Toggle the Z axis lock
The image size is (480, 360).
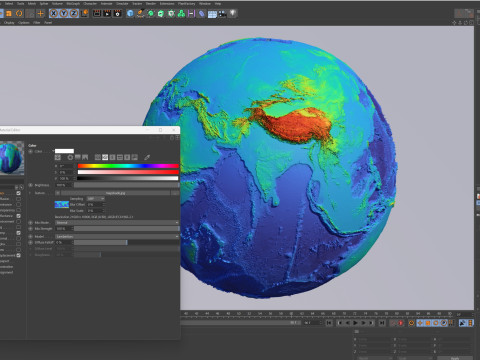74,13
